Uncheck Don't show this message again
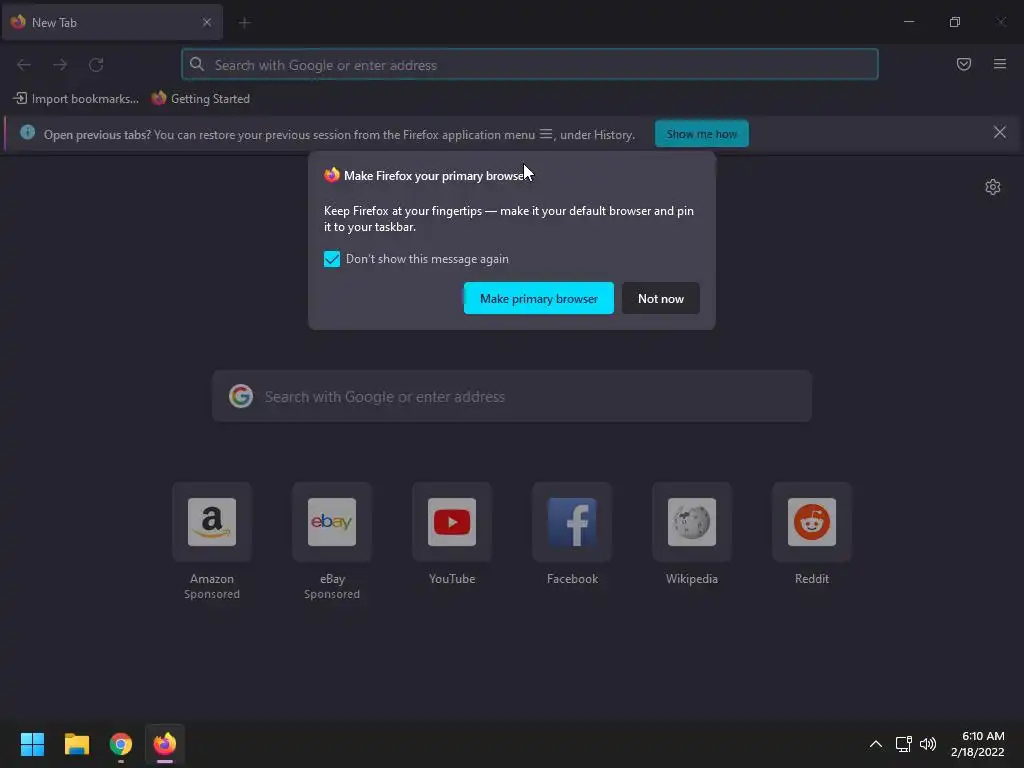 (332, 259)
